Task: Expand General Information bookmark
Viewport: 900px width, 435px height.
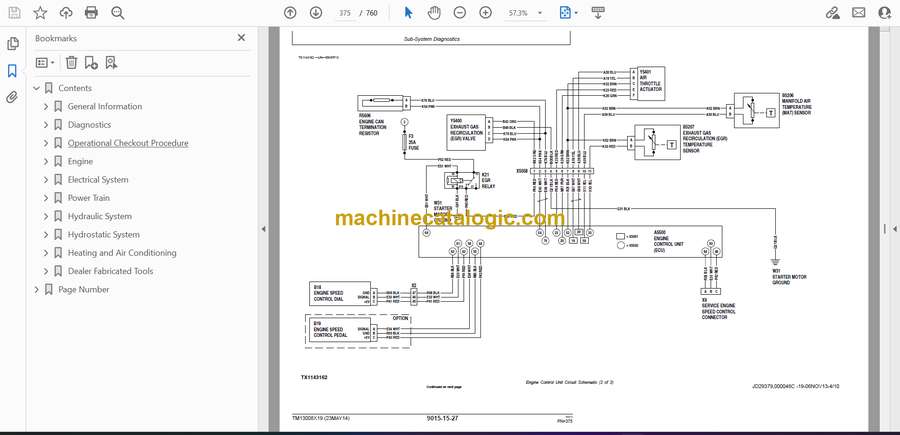Action: (x=46, y=107)
